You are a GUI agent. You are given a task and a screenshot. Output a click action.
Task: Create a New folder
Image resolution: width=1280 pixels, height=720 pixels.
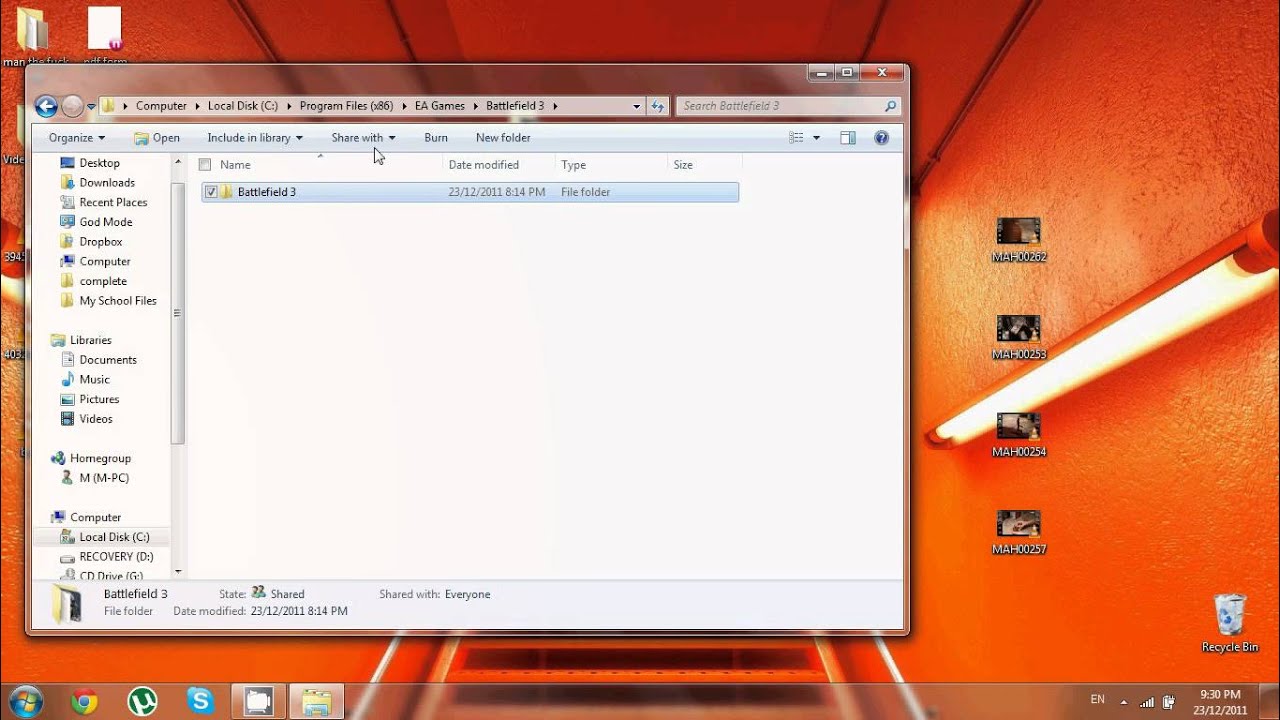pos(503,138)
